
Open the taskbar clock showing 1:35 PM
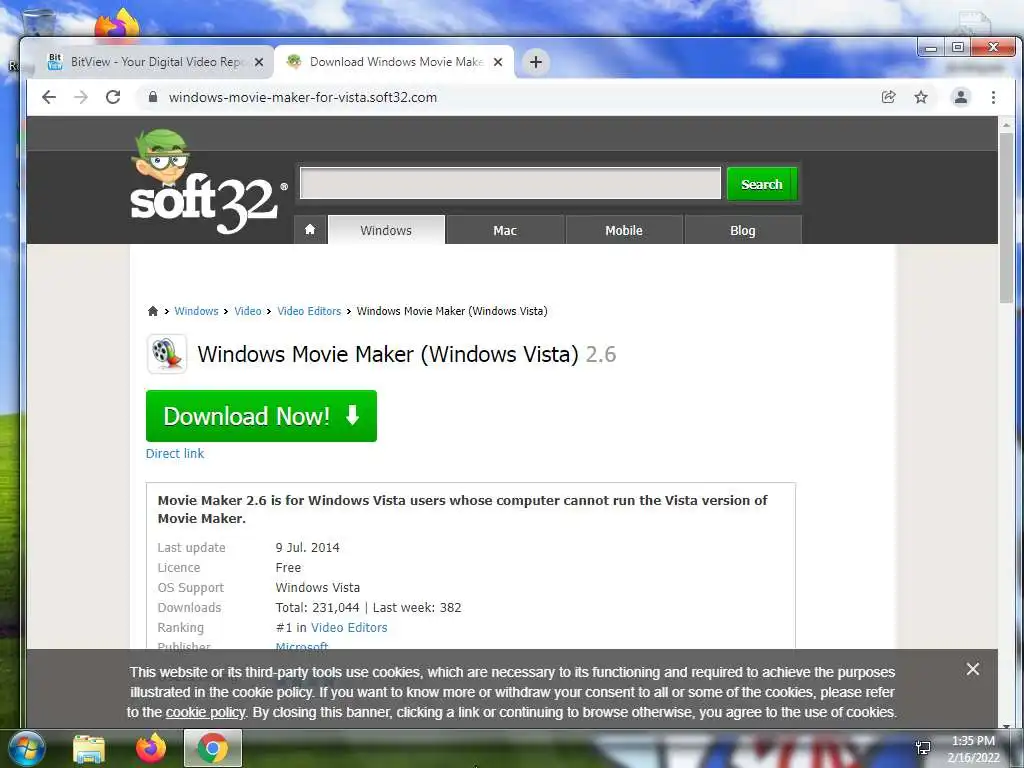click(x=973, y=749)
